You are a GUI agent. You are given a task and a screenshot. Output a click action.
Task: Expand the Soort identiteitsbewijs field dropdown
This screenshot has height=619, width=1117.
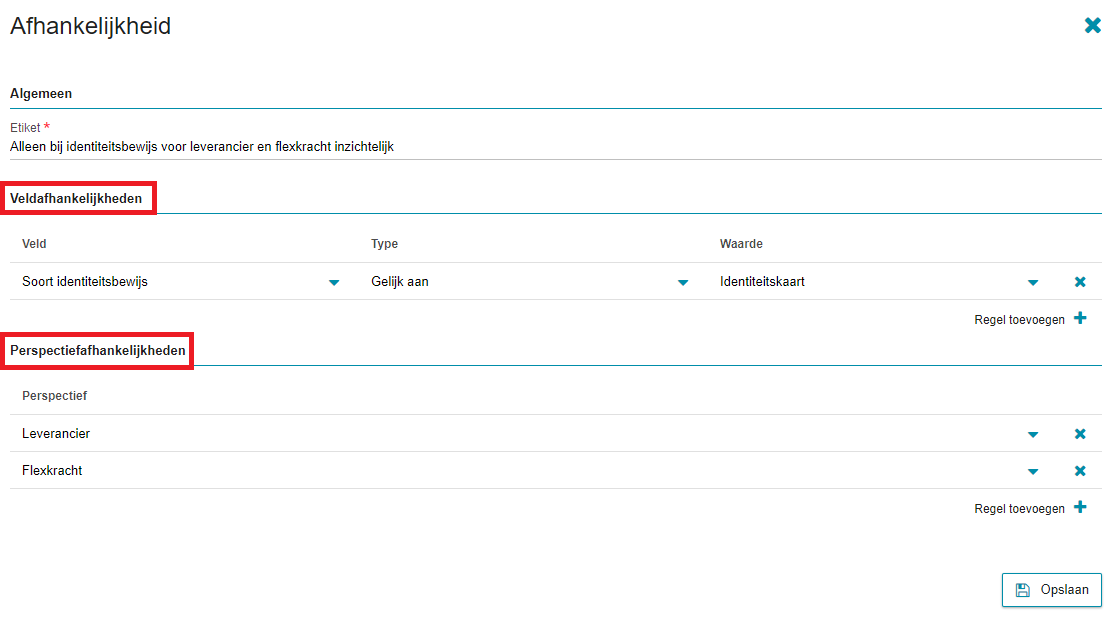click(x=334, y=283)
